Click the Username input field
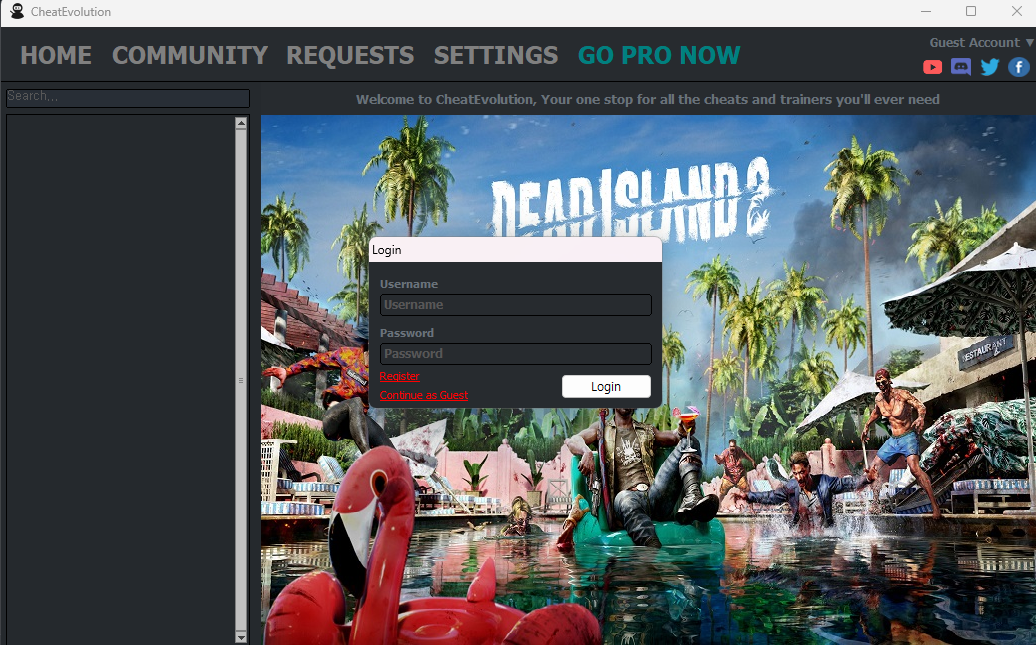 (x=515, y=304)
